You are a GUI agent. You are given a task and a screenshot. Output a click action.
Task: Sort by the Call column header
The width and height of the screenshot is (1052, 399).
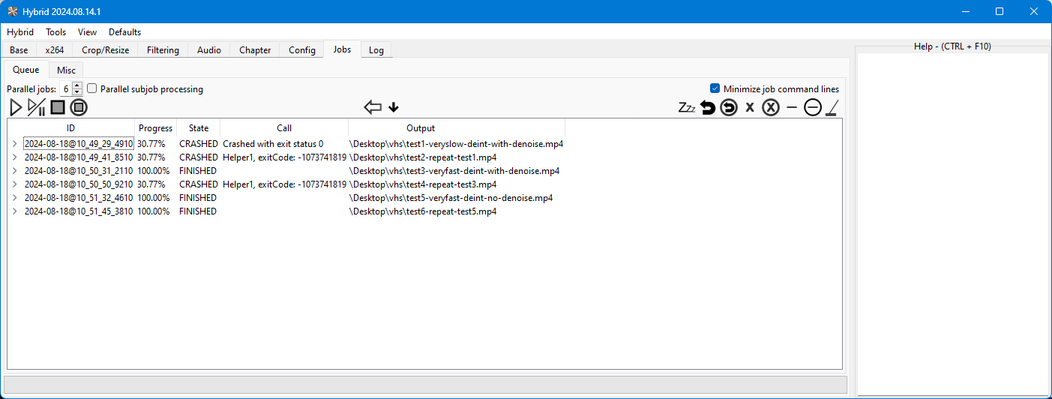[284, 127]
